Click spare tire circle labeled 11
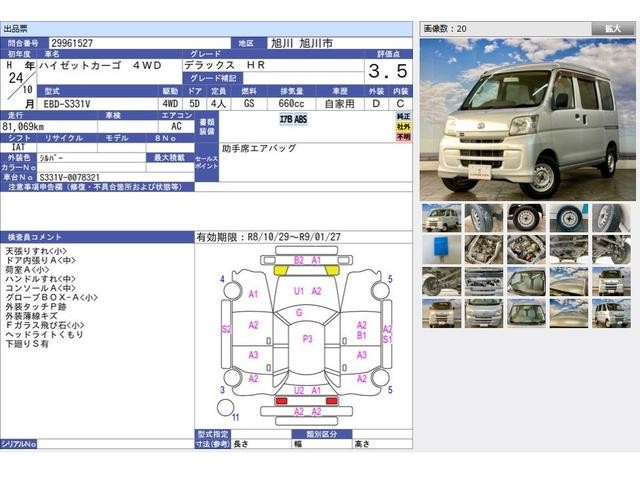 tap(225, 407)
